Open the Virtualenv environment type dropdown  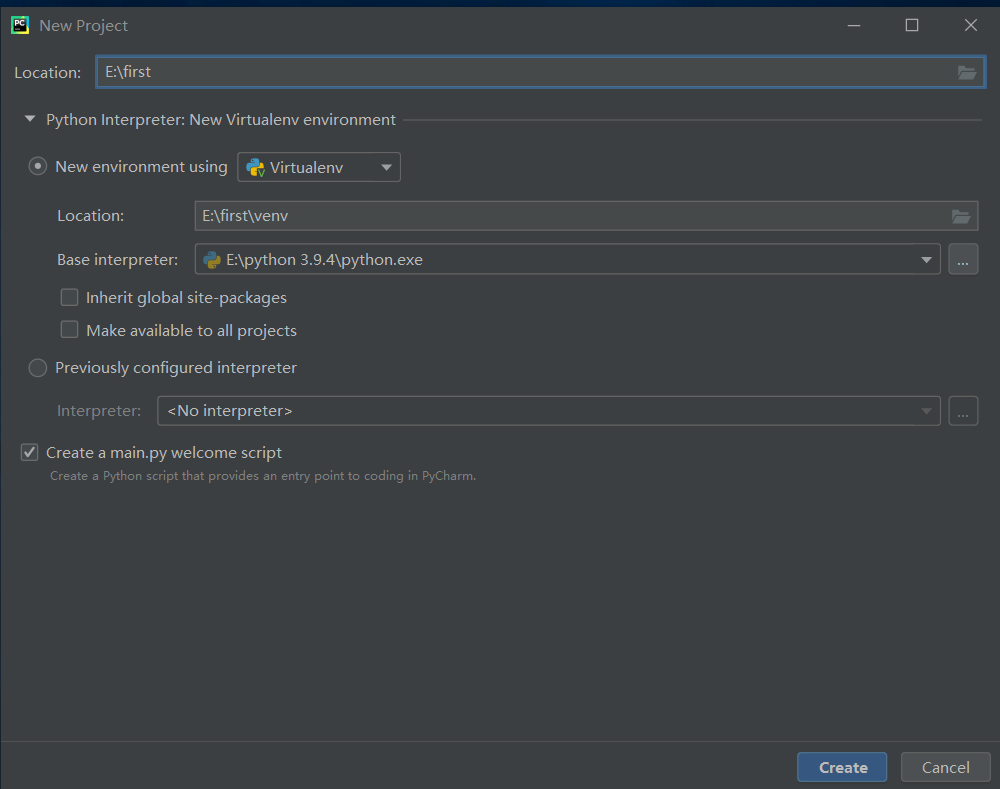point(319,167)
